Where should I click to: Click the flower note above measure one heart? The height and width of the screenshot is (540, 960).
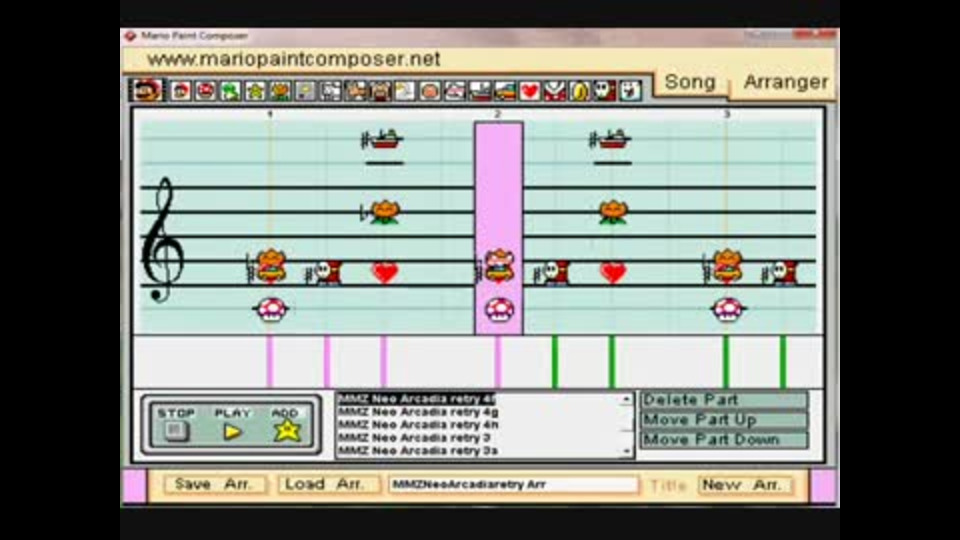pos(385,212)
